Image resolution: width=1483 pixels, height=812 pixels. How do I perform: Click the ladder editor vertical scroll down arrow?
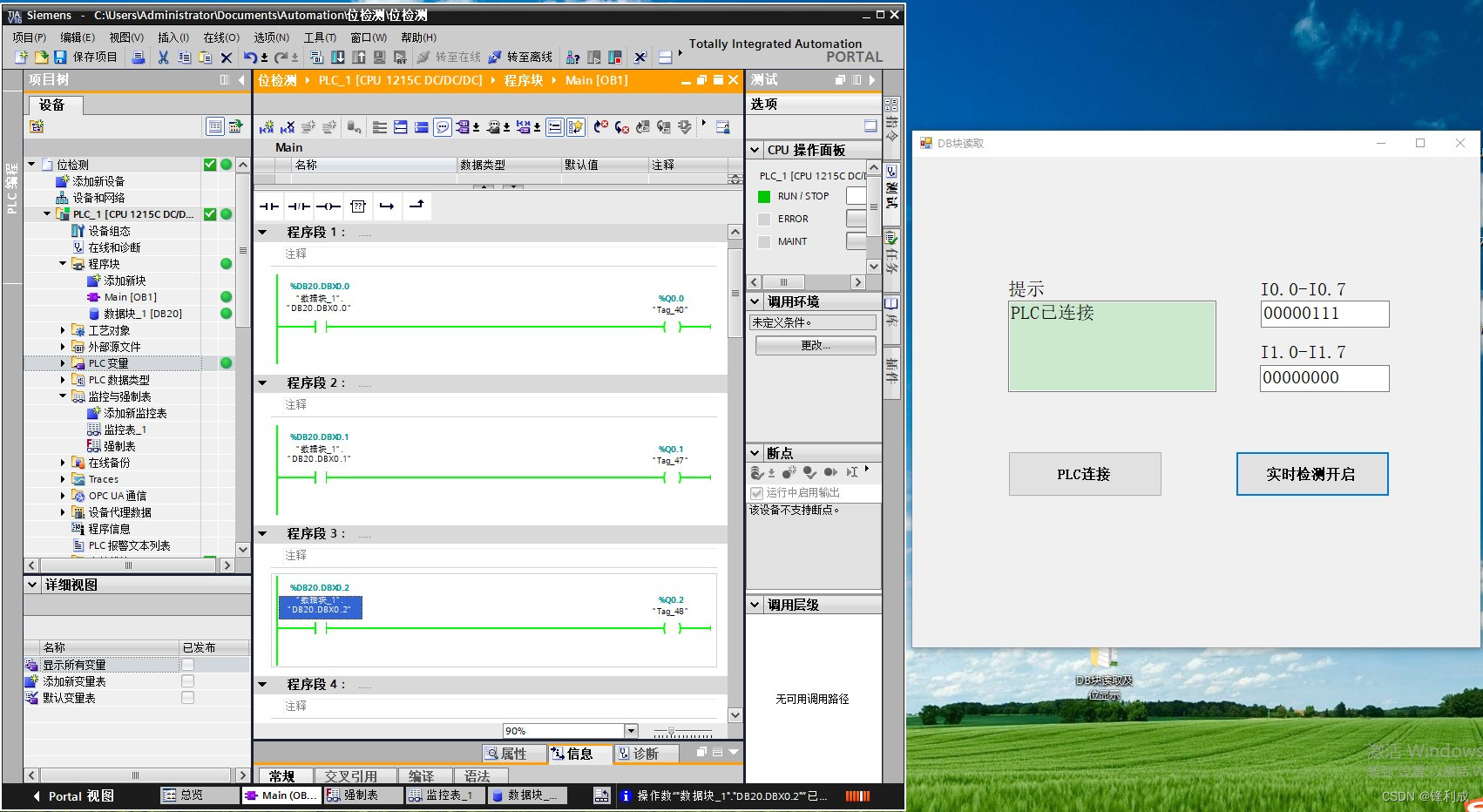coord(735,715)
